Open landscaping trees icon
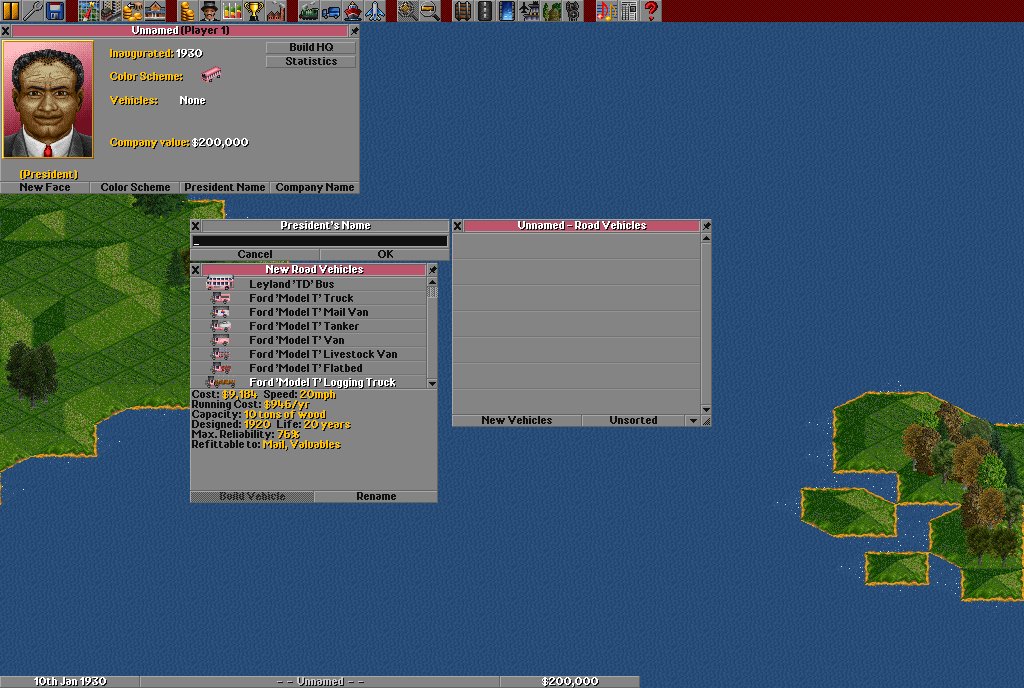This screenshot has width=1024, height=688. 552,10
